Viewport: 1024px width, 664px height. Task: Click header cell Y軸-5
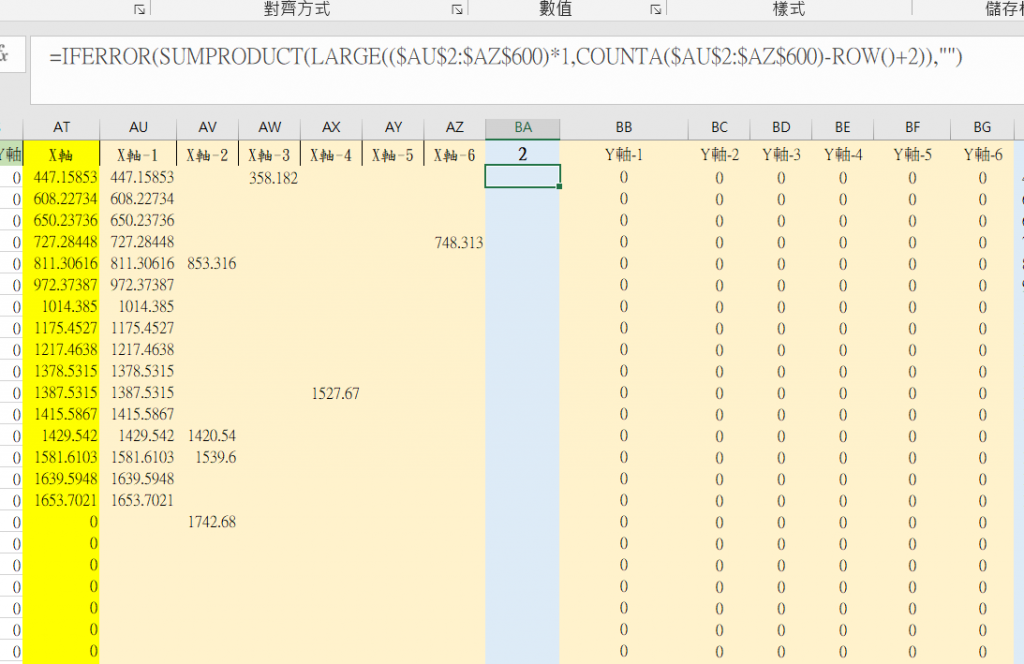912,155
